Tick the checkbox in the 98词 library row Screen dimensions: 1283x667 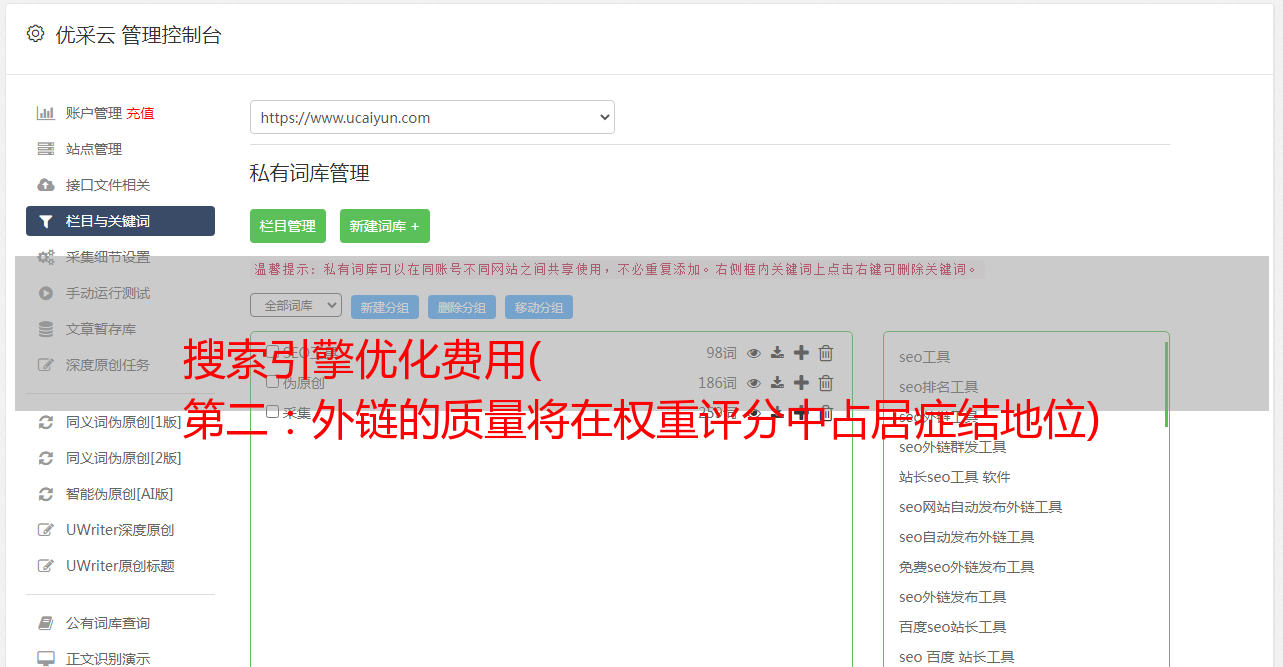[272, 352]
